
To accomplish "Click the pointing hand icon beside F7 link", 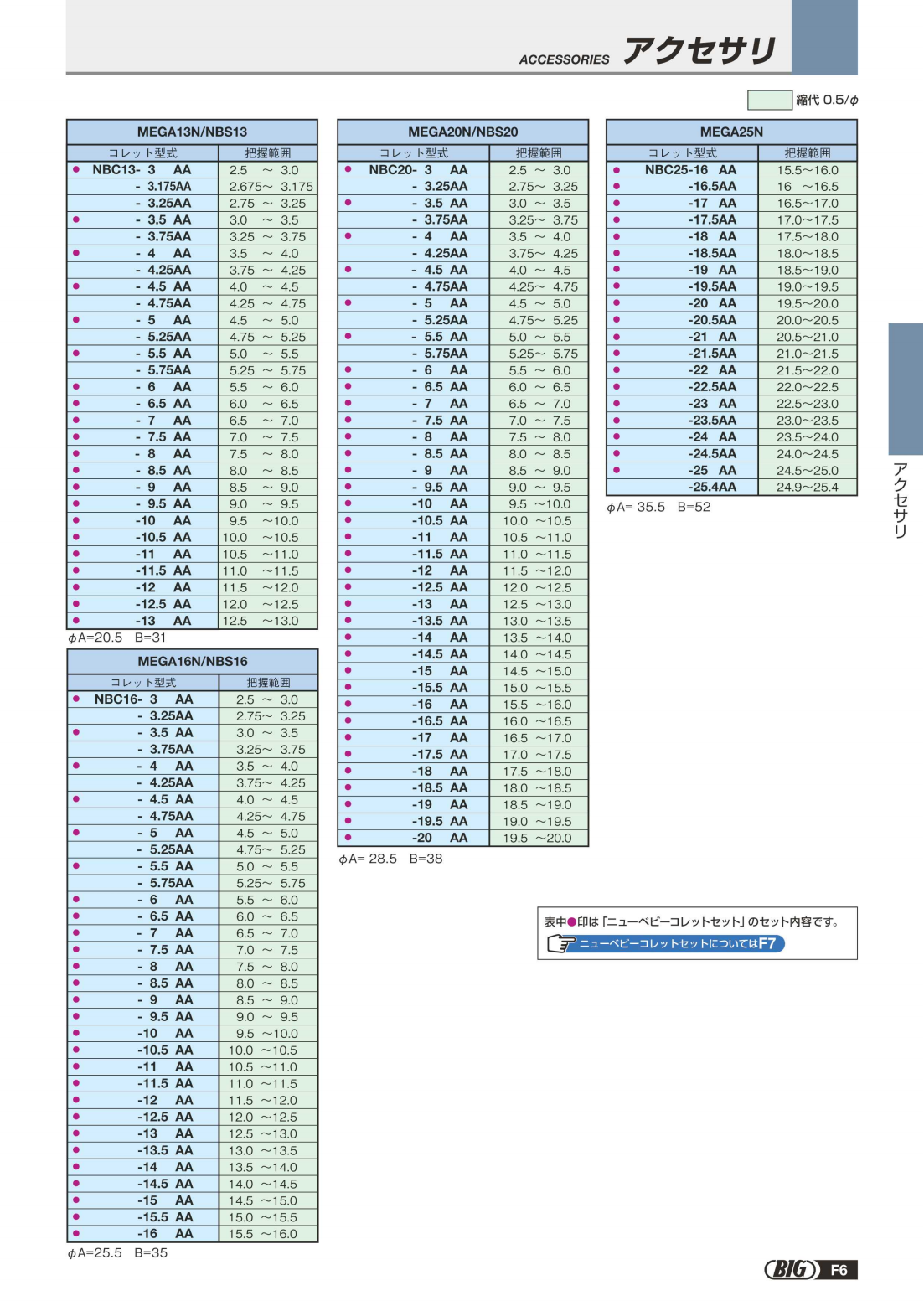I will [560, 944].
